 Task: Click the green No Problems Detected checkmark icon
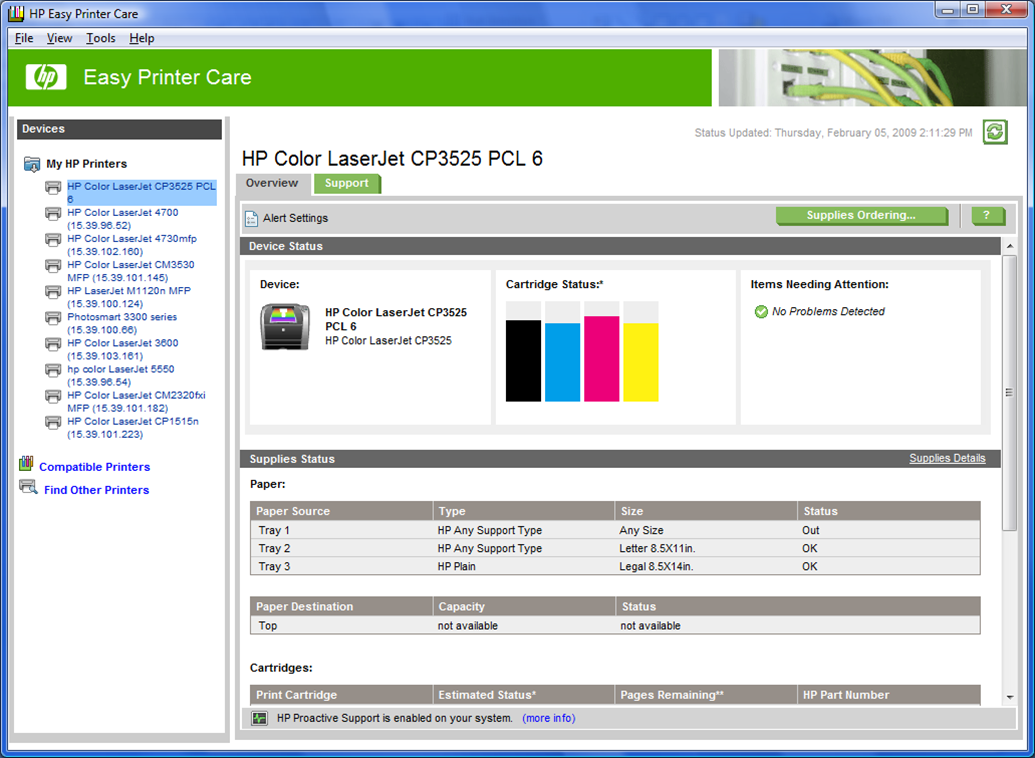point(761,312)
